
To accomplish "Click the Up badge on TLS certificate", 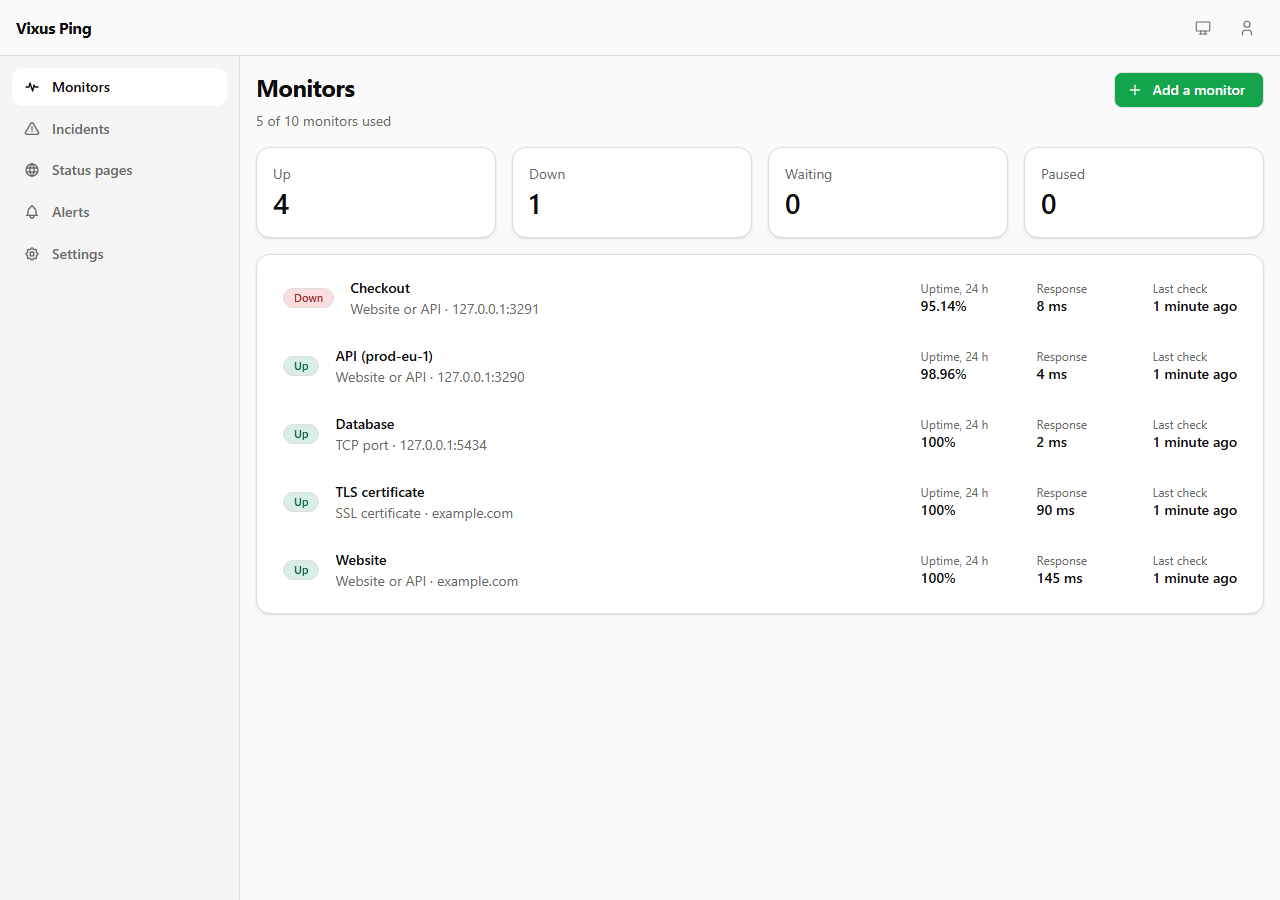I will click(x=301, y=502).
